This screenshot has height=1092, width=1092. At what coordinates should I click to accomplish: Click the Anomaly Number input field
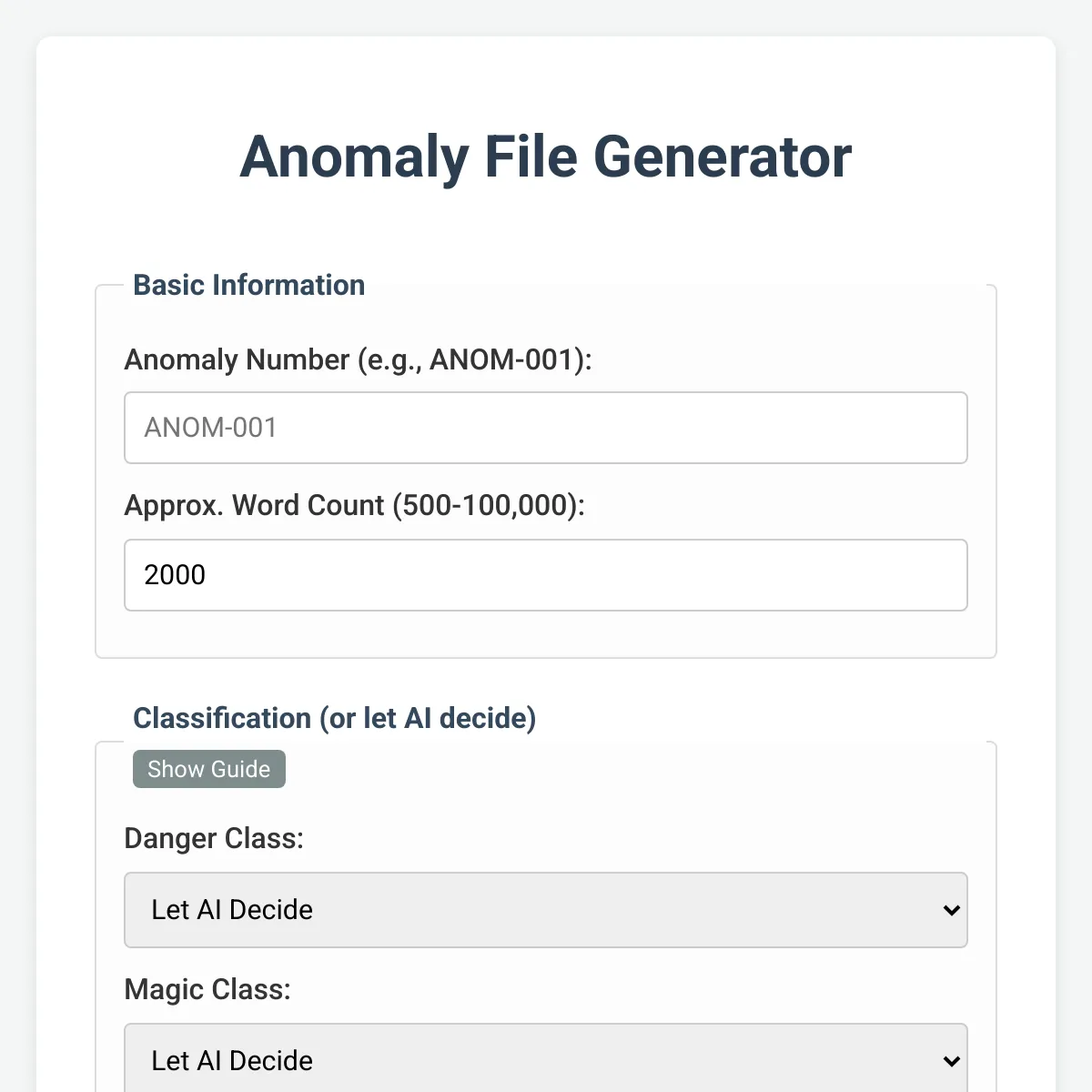pos(546,428)
